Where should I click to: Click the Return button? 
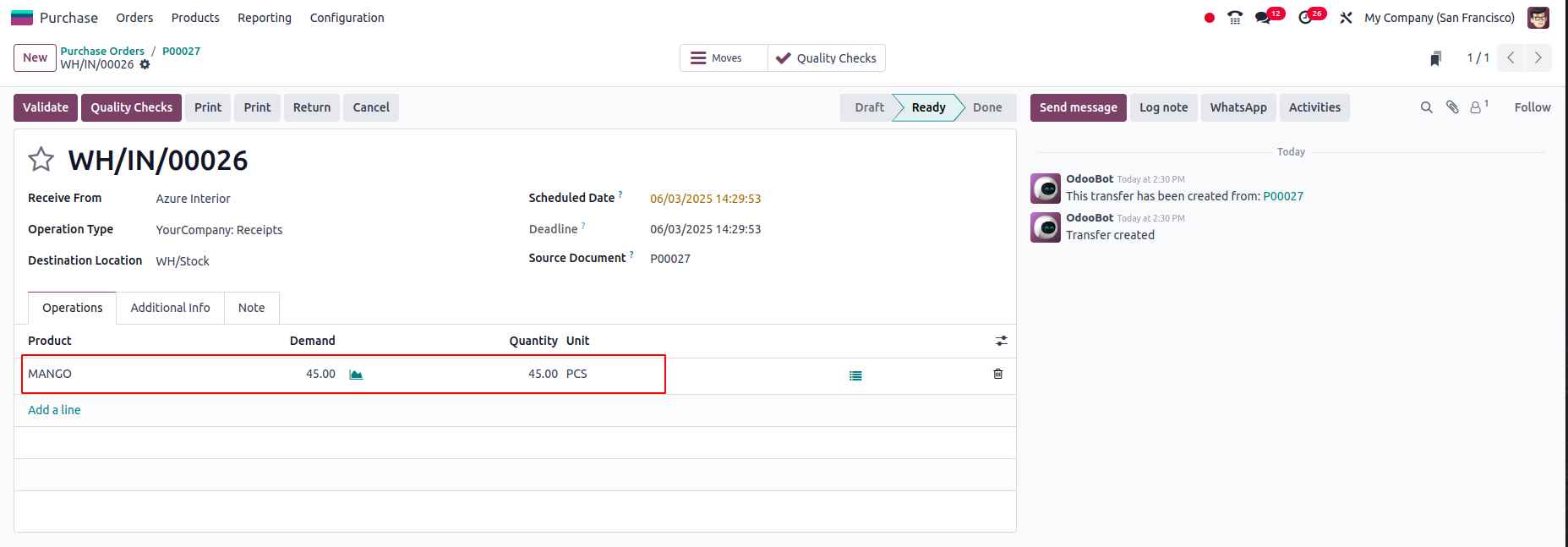point(312,107)
